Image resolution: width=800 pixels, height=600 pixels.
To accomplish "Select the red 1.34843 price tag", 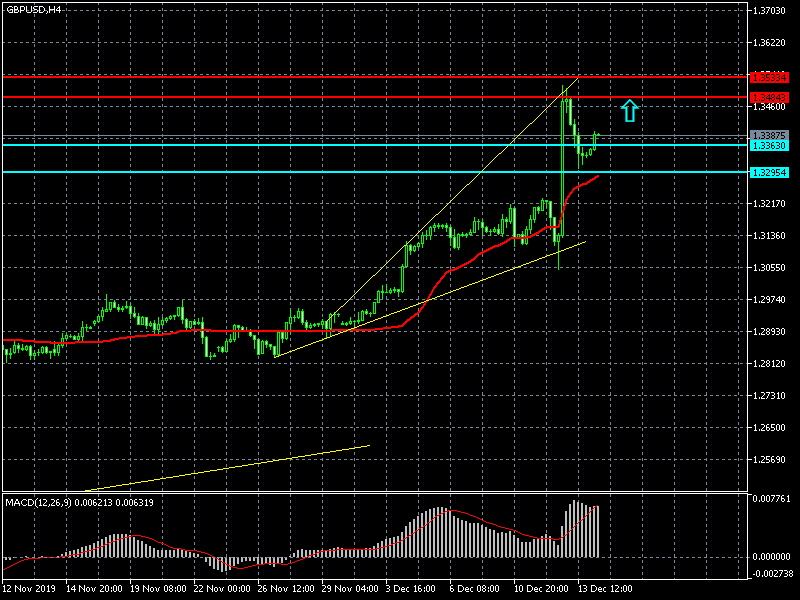I will click(x=769, y=97).
